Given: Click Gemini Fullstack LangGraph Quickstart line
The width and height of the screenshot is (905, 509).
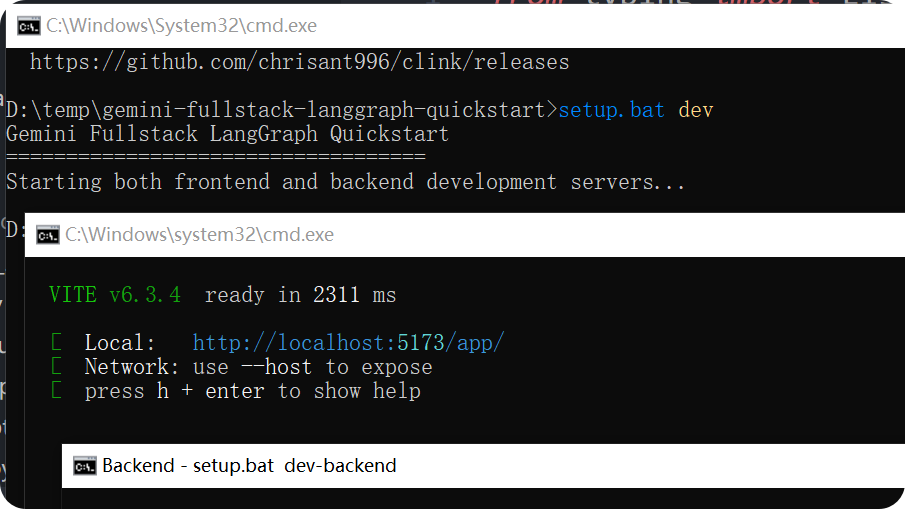Looking at the screenshot, I should (x=227, y=134).
